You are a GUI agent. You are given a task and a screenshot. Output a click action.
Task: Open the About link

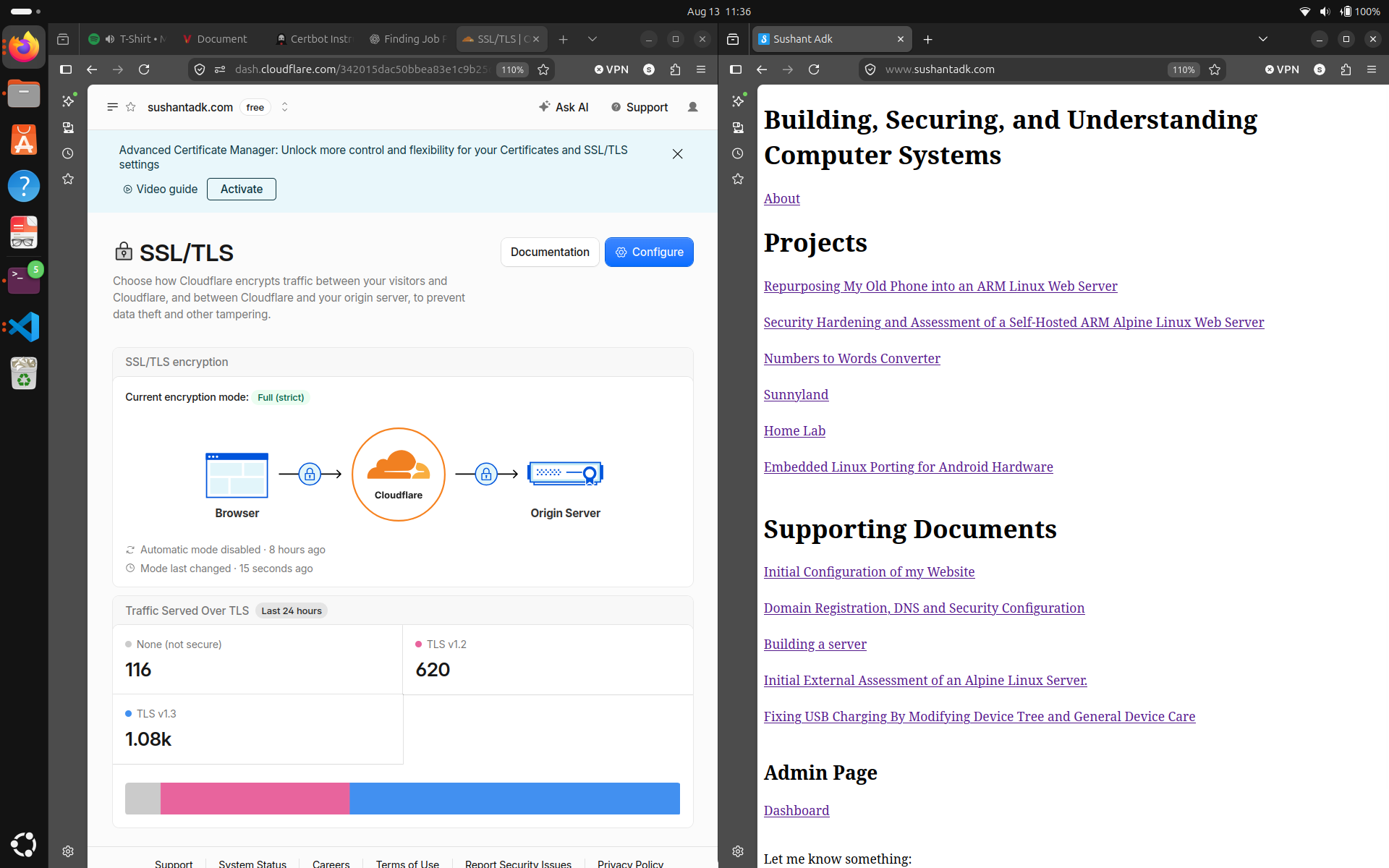tap(782, 198)
